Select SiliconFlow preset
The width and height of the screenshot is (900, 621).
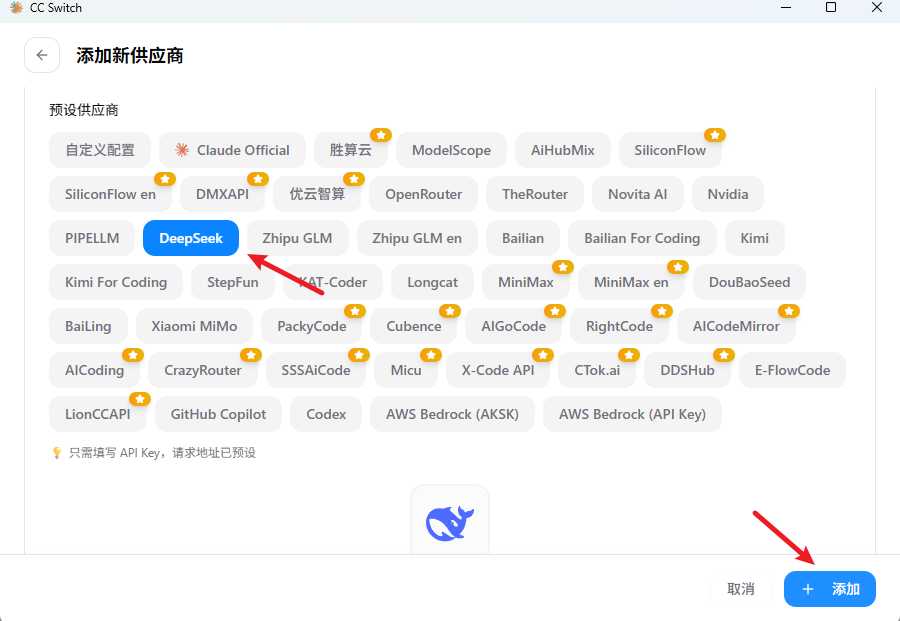point(670,150)
